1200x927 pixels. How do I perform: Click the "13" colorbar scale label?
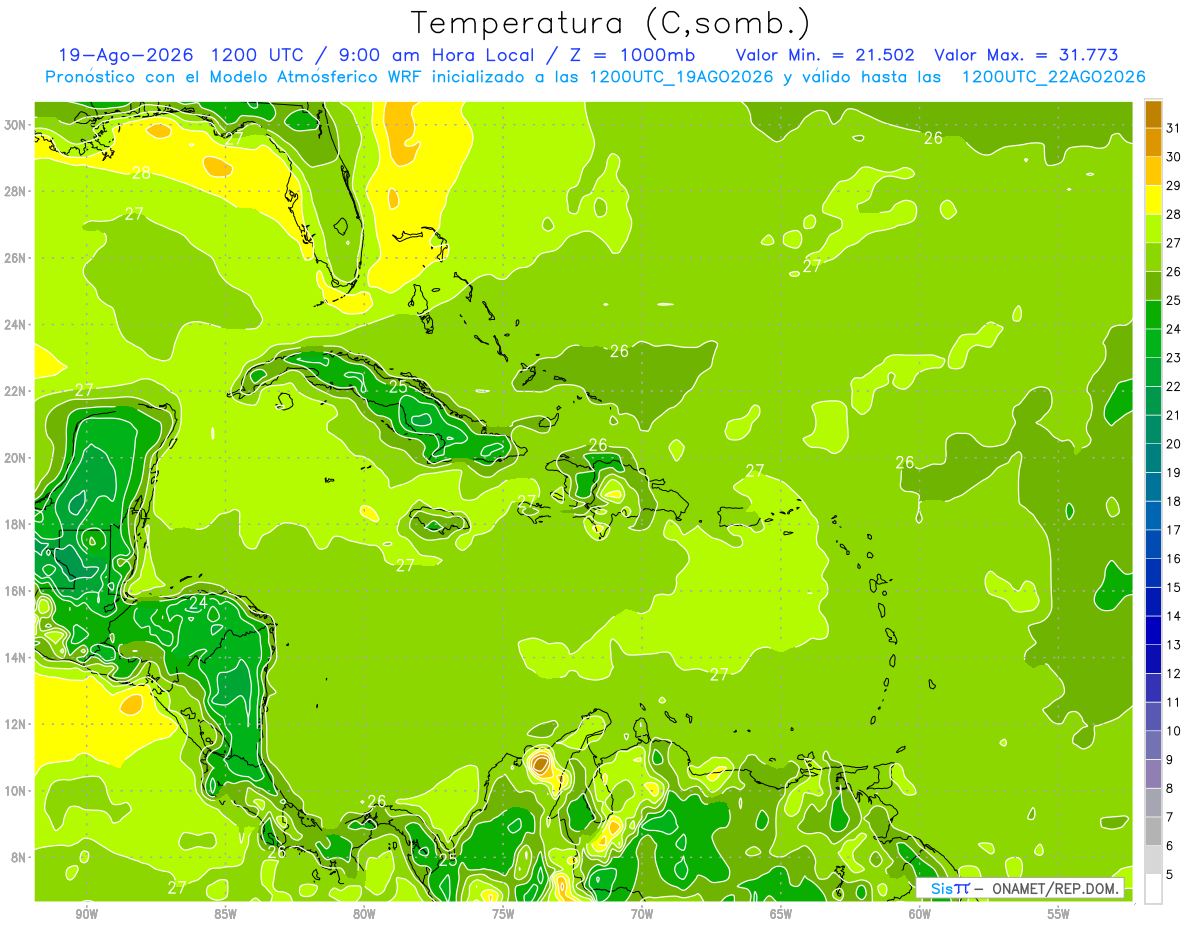pos(1173,645)
